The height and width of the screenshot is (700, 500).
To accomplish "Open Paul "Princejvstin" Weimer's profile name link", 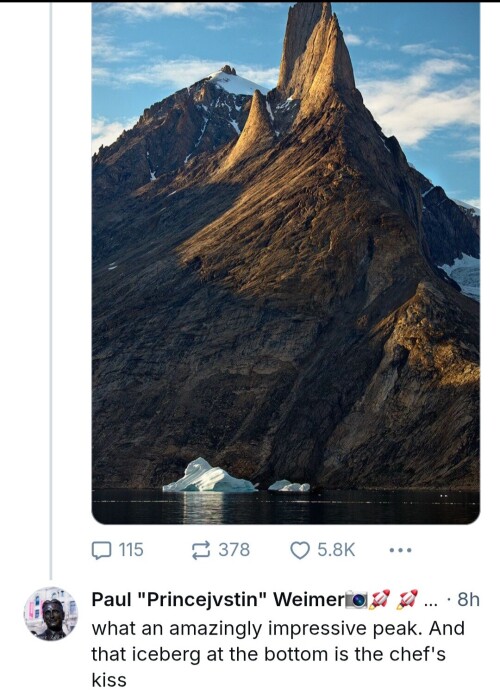I will pos(218,599).
